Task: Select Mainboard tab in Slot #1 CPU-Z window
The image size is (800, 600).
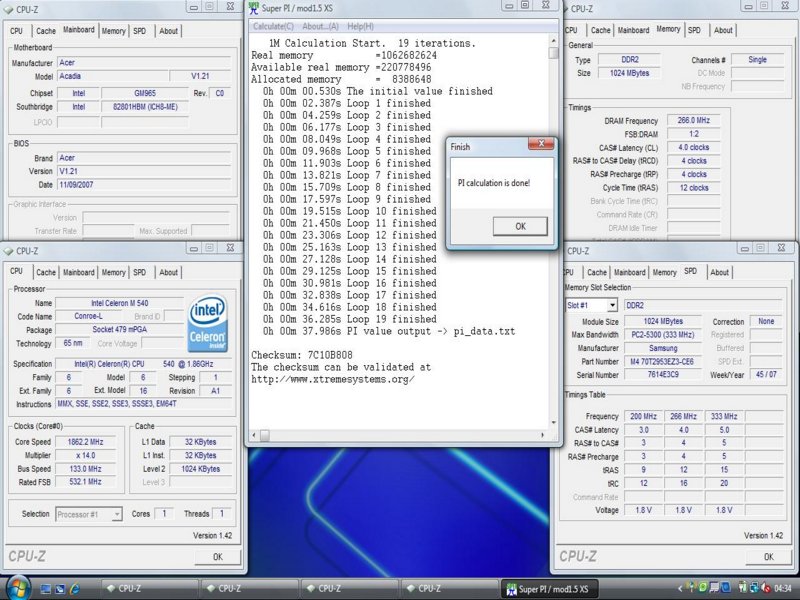Action: [x=630, y=272]
